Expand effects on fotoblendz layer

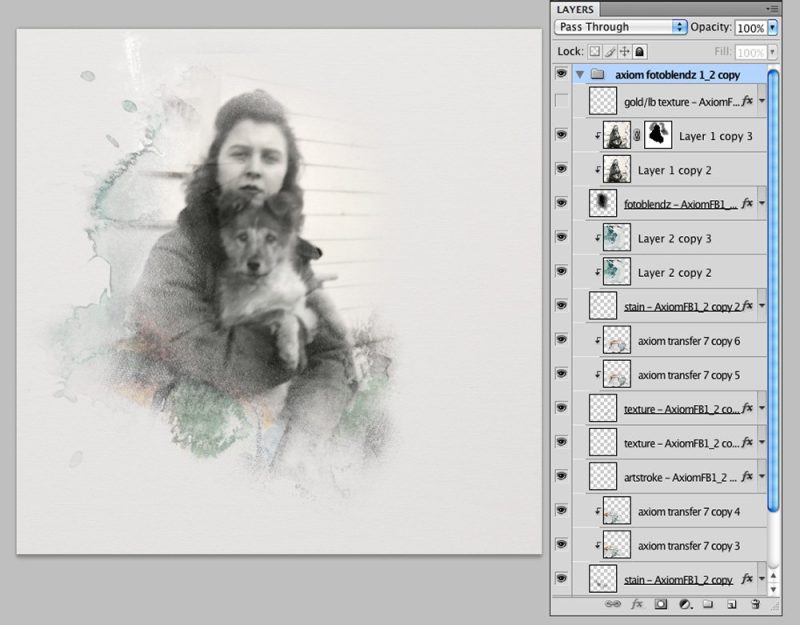pos(762,203)
